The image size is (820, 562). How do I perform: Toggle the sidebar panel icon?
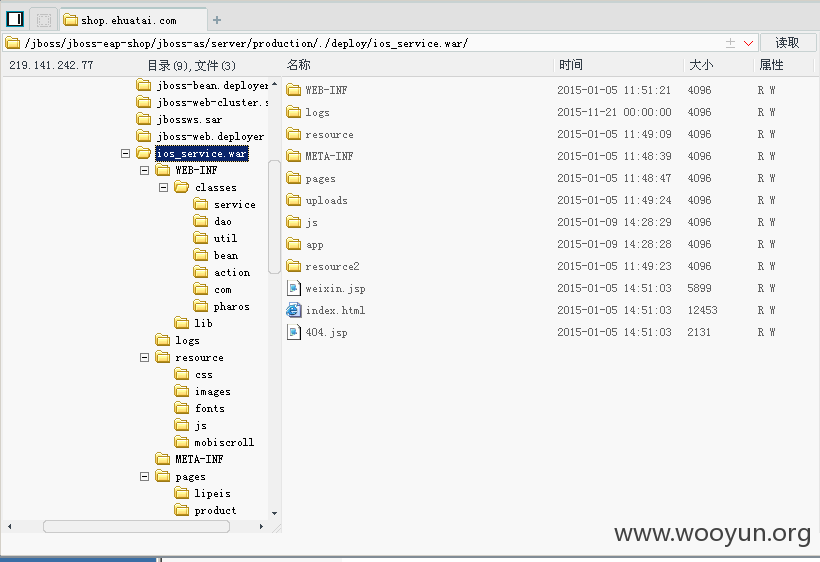pyautogui.click(x=15, y=19)
